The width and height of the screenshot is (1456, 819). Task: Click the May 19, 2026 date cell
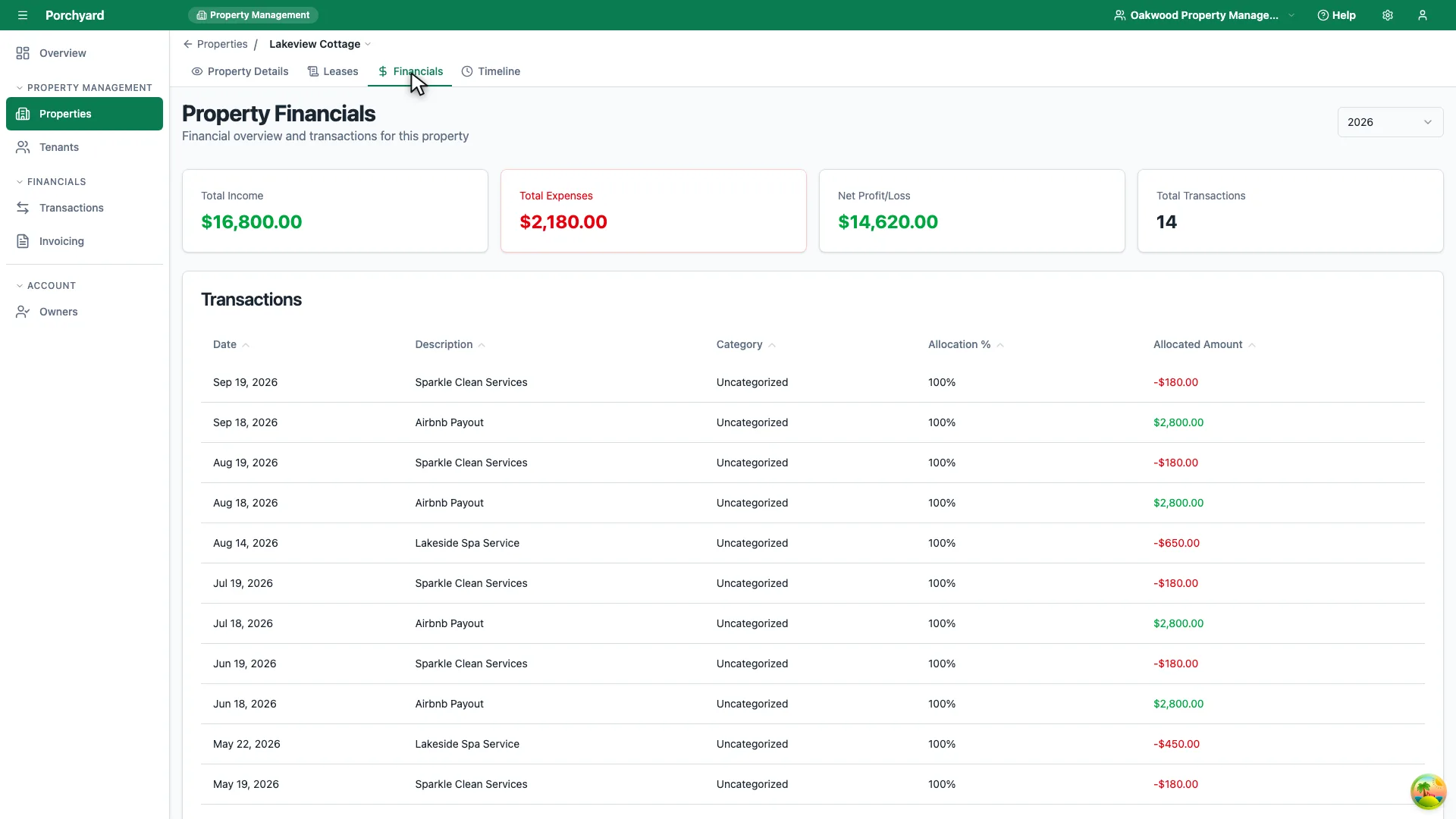pos(246,784)
